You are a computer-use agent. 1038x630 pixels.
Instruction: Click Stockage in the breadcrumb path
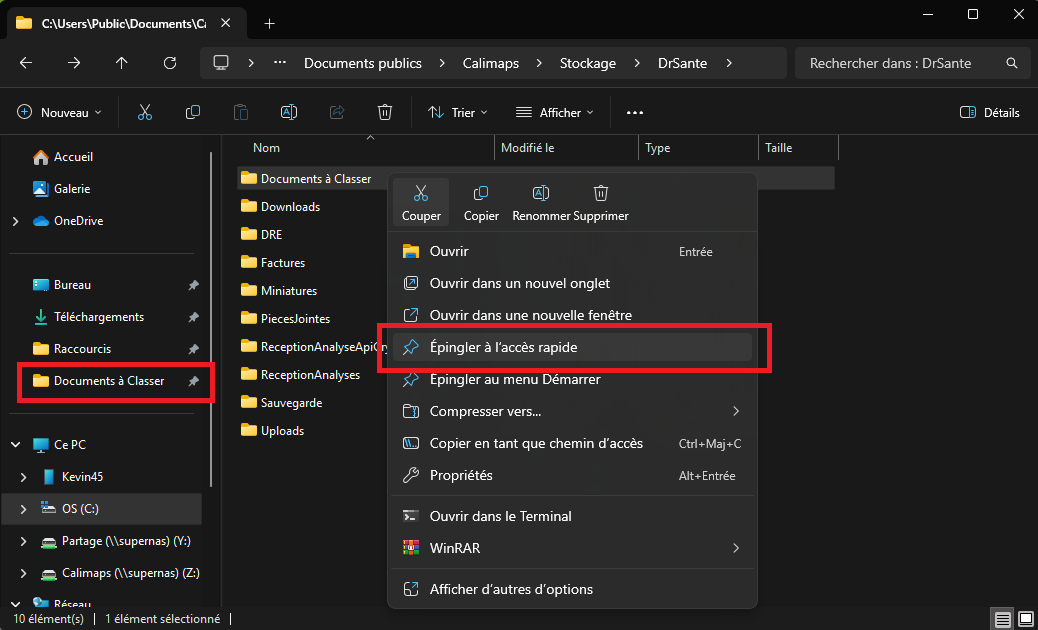coord(587,63)
